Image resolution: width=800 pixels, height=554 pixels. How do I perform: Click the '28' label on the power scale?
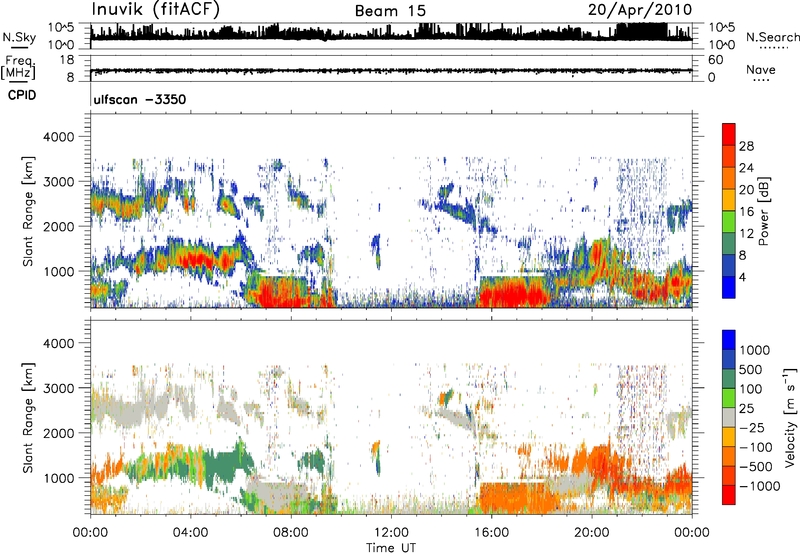pyautogui.click(x=746, y=146)
